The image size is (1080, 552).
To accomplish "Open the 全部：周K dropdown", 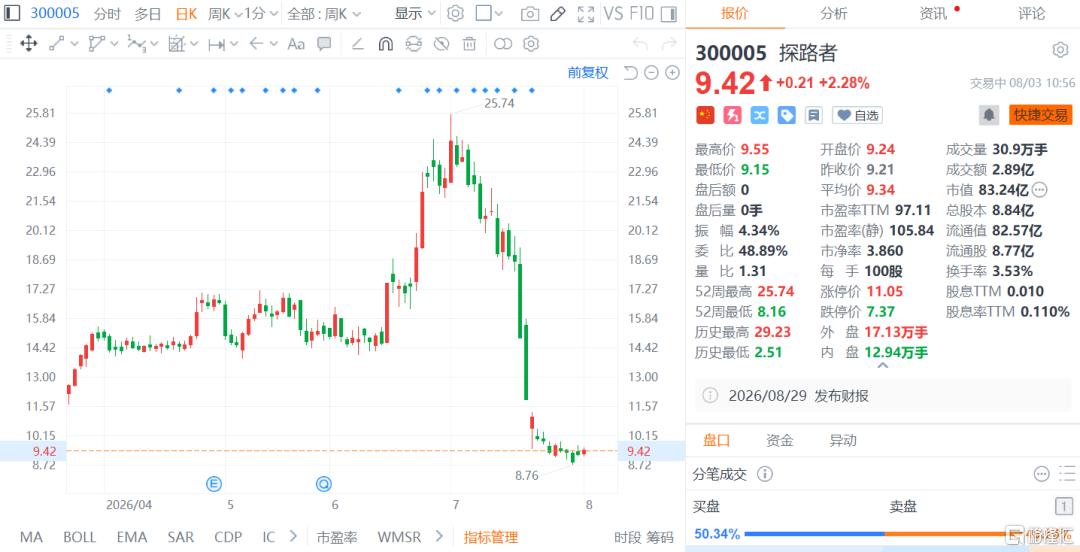I will [324, 13].
